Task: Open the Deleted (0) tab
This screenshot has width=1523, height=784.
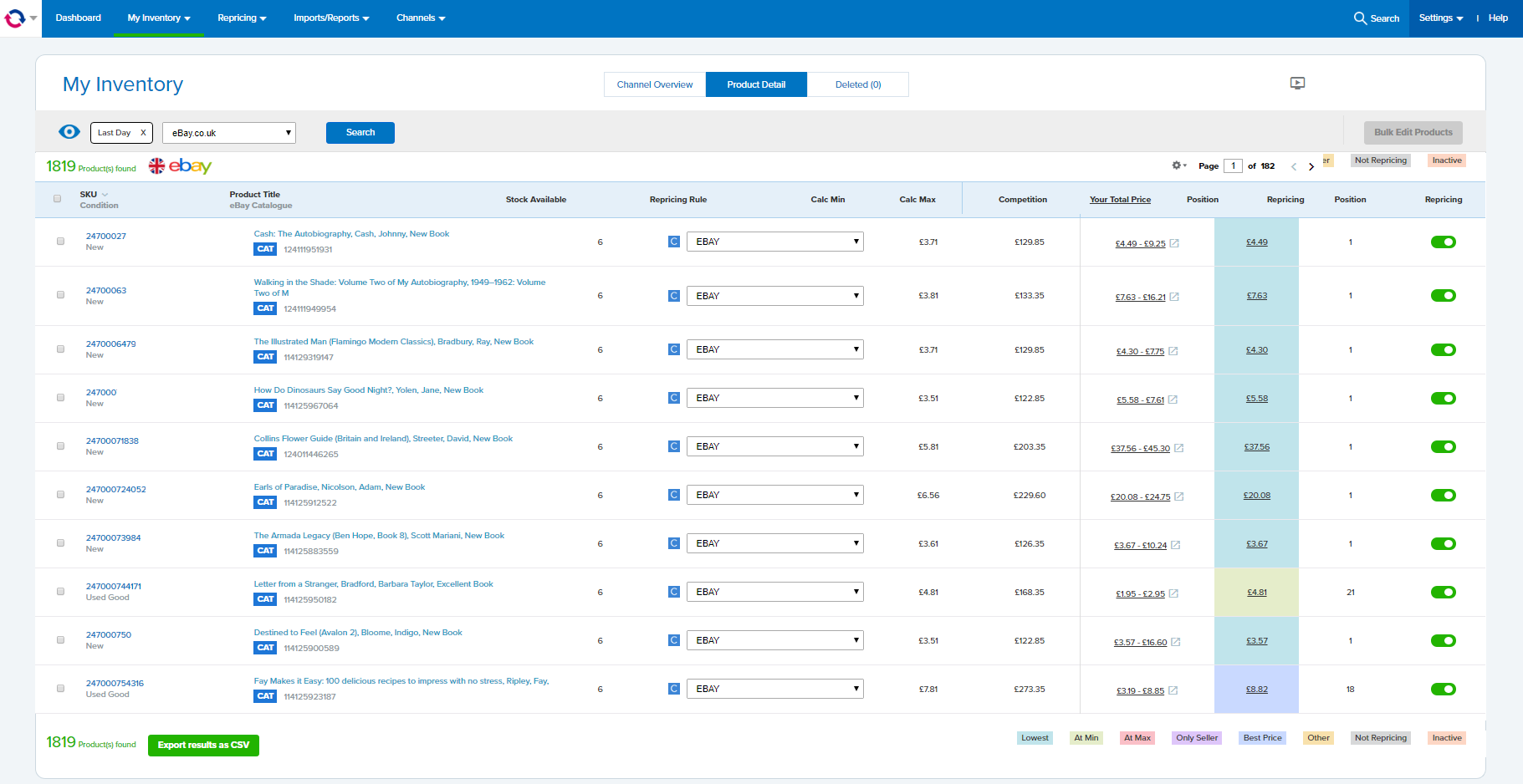Action: point(857,84)
